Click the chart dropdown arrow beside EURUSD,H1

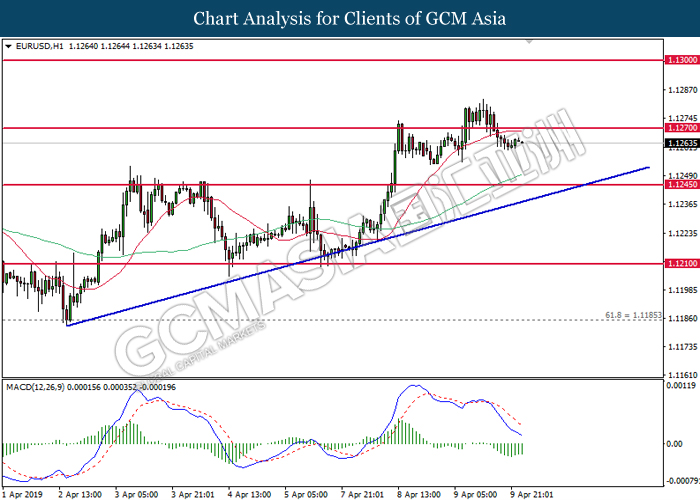click(8, 46)
